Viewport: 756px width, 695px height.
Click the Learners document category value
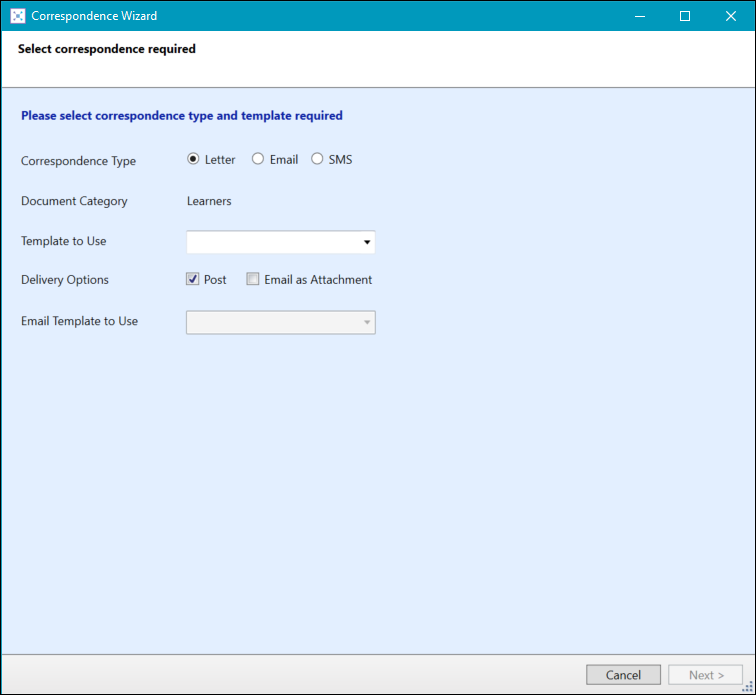209,201
